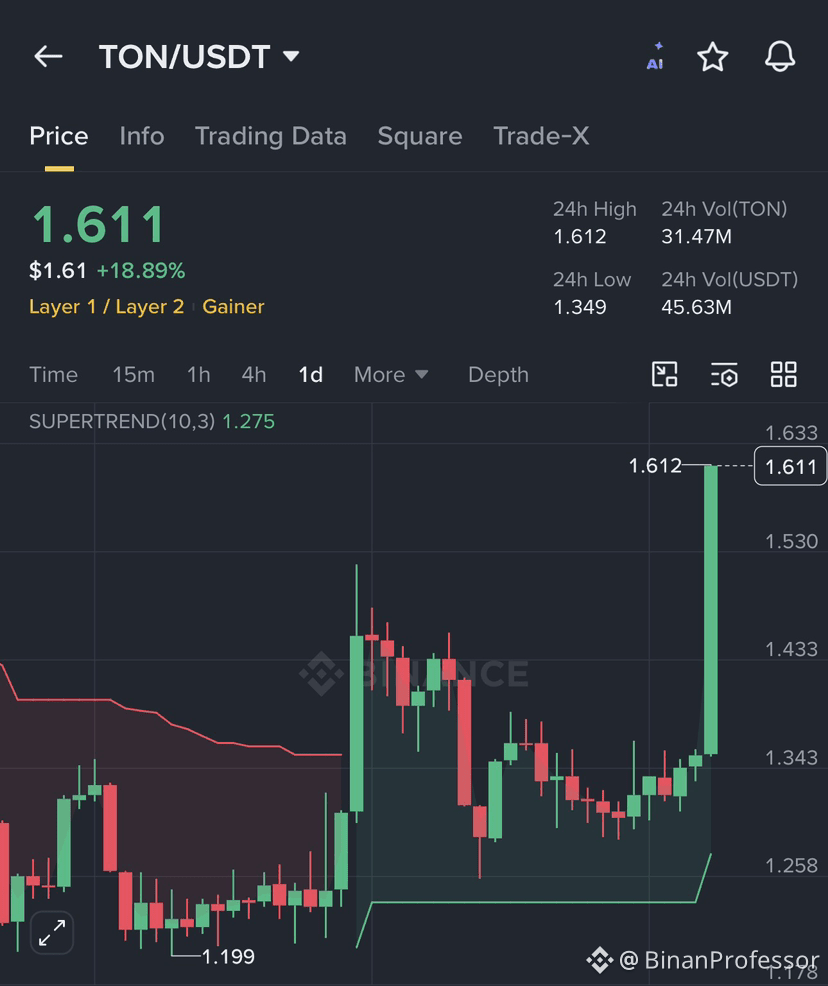Tap the tall green latest candle
This screenshot has width=828, height=986.
tap(711, 610)
